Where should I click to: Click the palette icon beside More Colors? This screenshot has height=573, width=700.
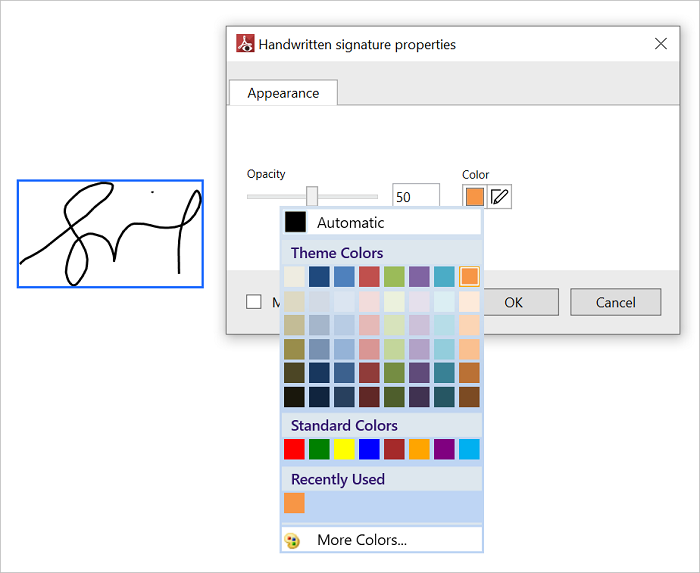coord(293,540)
